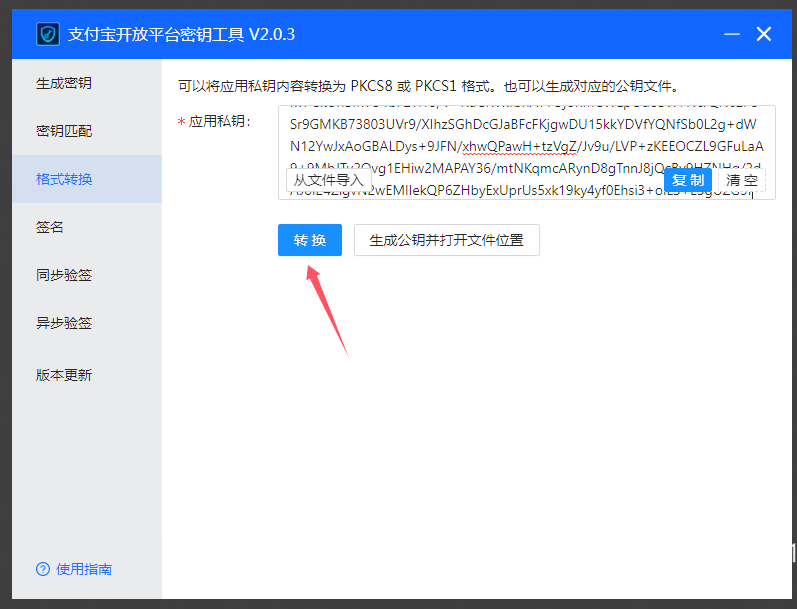Open the 生成密钥 tab
Image resolution: width=797 pixels, height=609 pixels.
pos(64,83)
